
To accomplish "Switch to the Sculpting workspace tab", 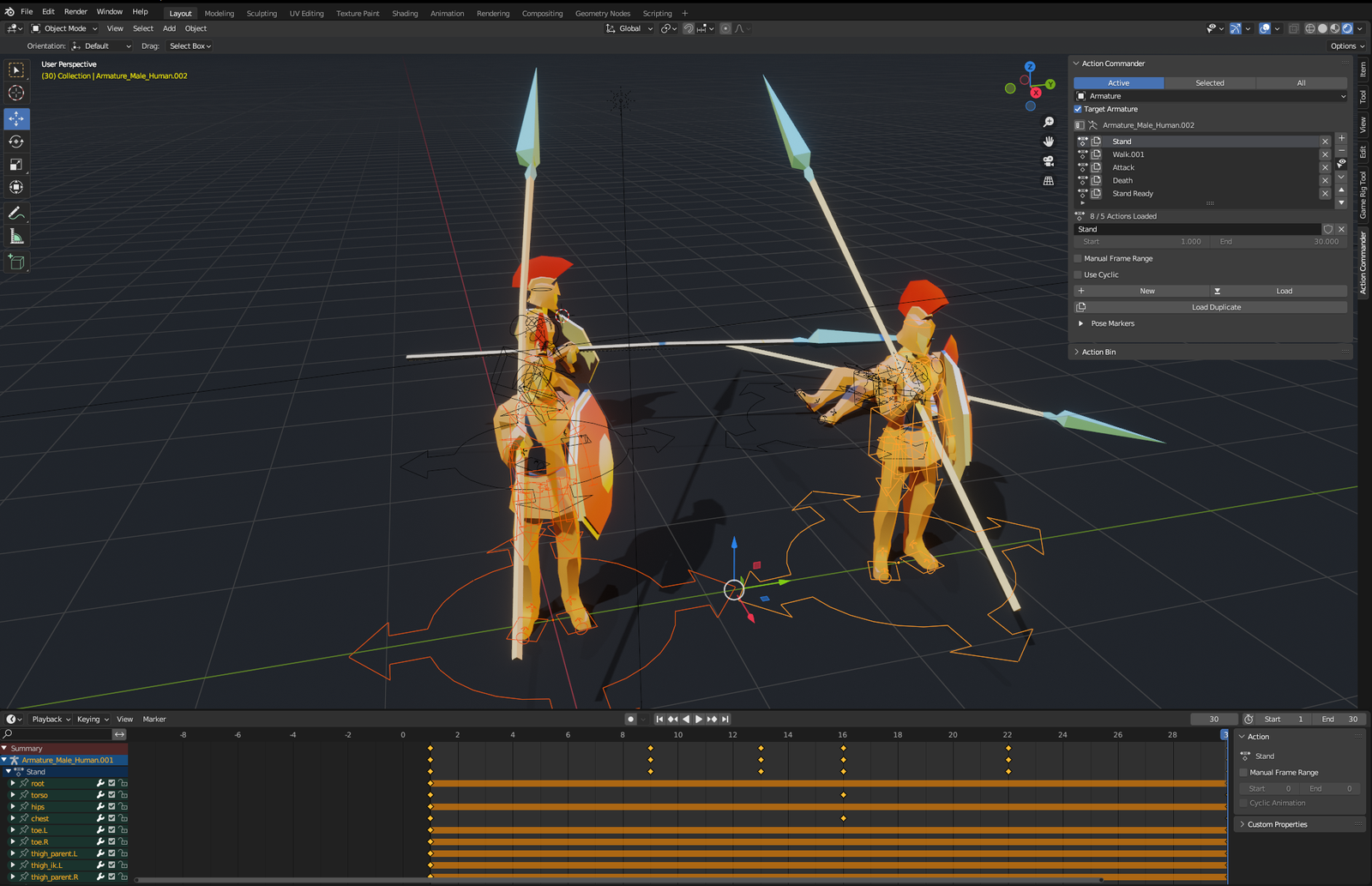I will coord(262,14).
